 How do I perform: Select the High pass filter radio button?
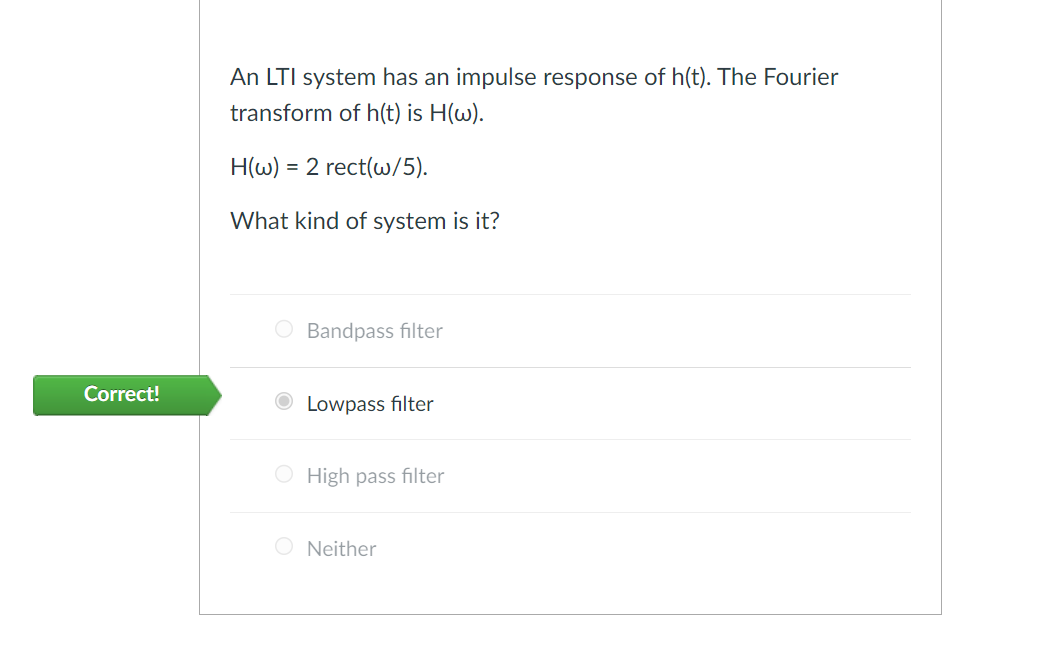coord(283,473)
